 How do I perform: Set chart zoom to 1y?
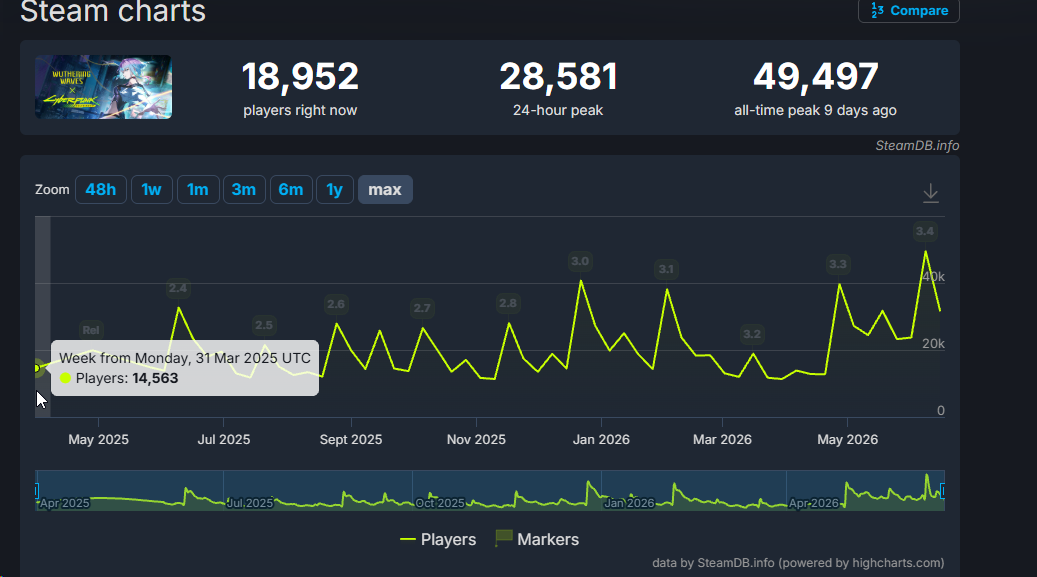click(335, 190)
